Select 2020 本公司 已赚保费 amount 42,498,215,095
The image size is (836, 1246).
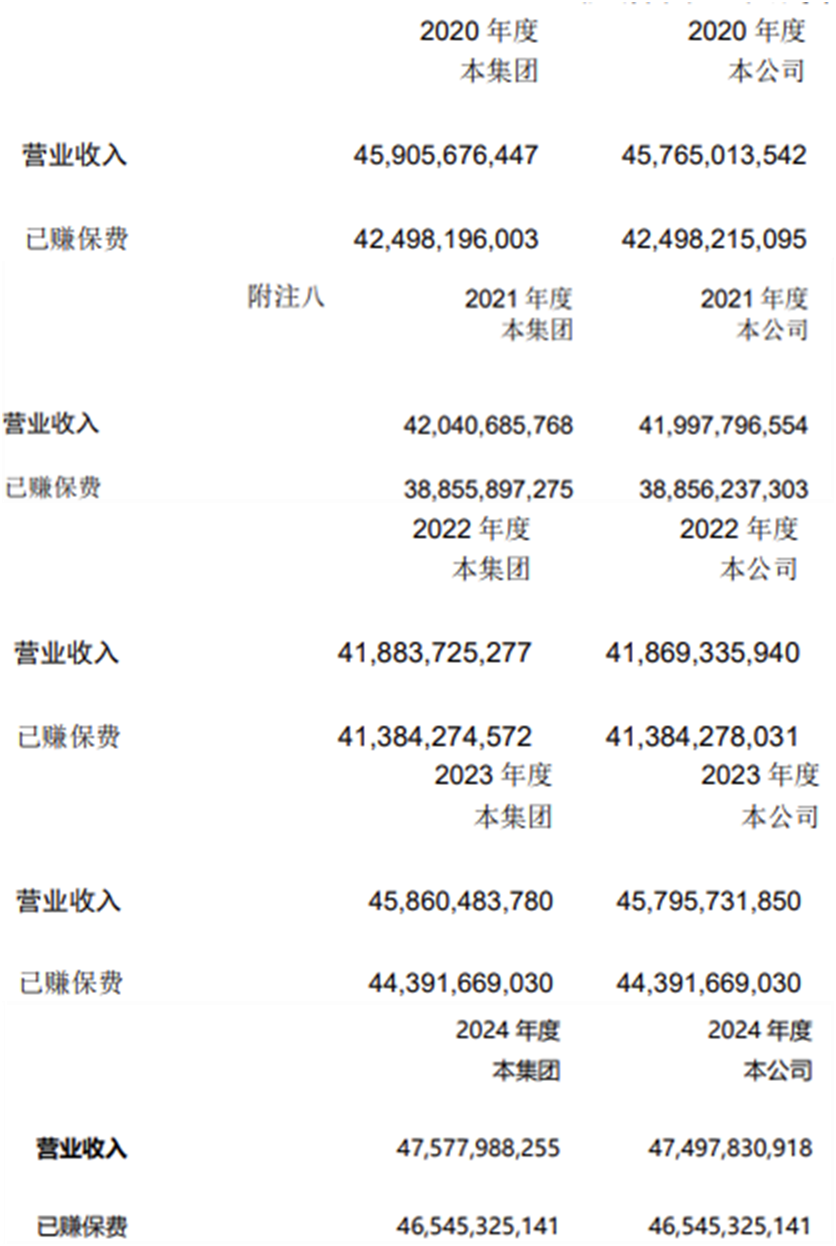[714, 239]
